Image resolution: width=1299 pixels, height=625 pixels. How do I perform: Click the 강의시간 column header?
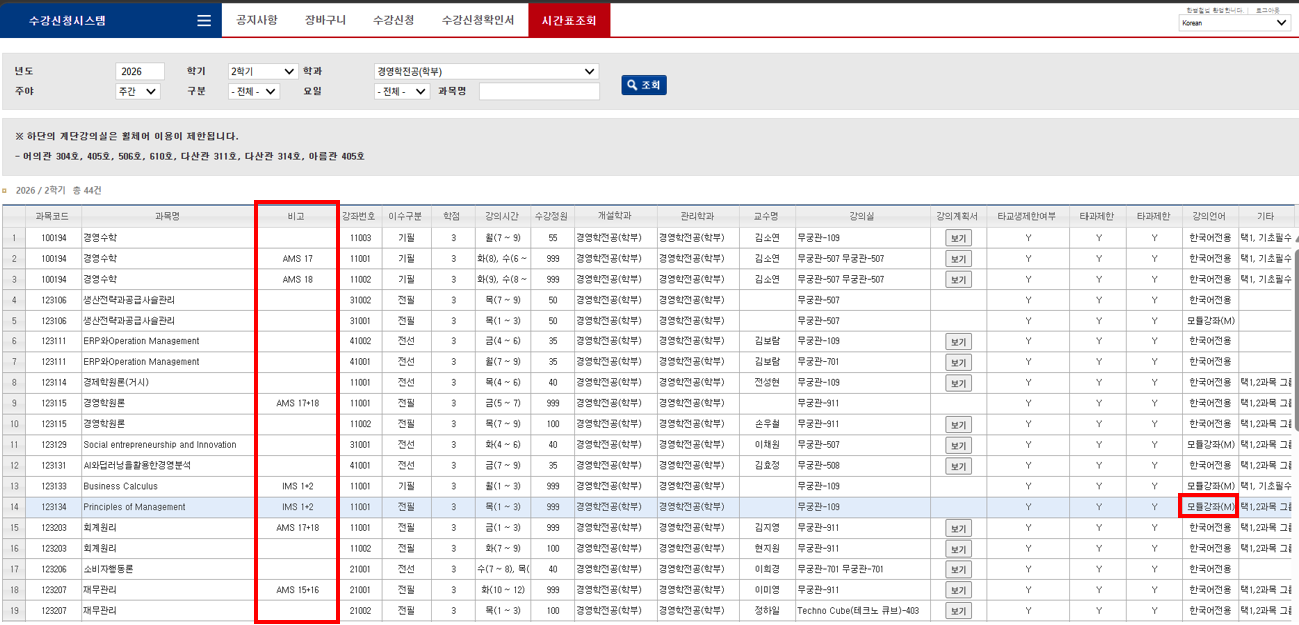click(501, 216)
